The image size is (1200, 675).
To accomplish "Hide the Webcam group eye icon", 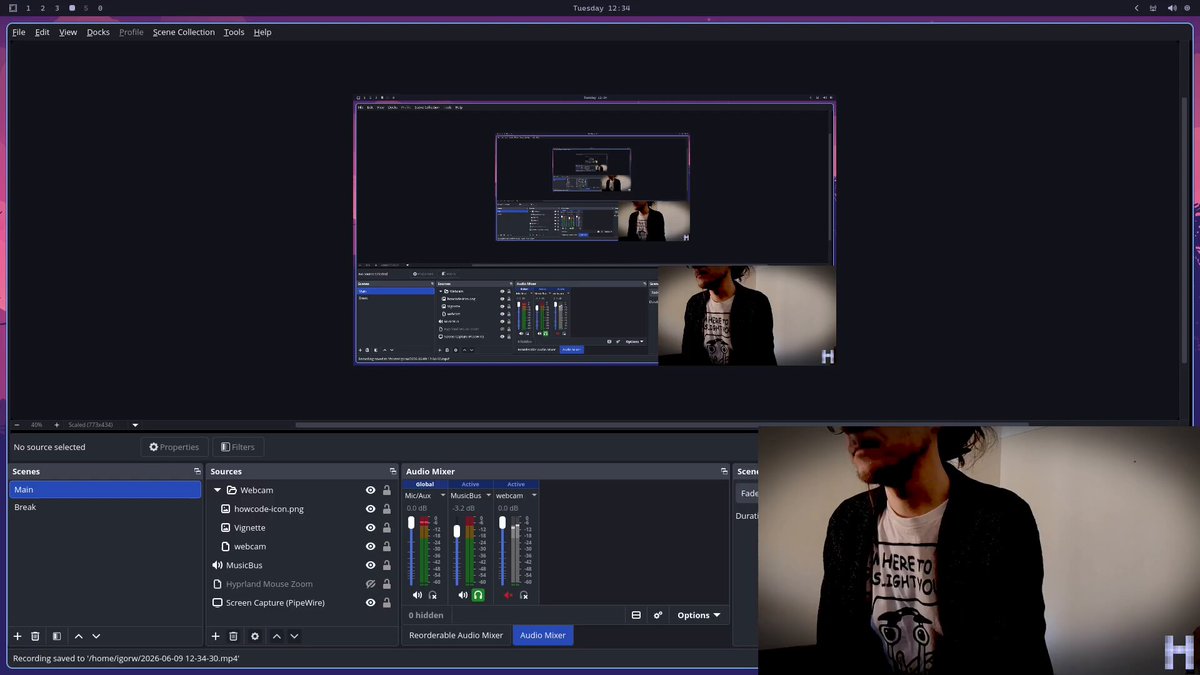I will [370, 490].
